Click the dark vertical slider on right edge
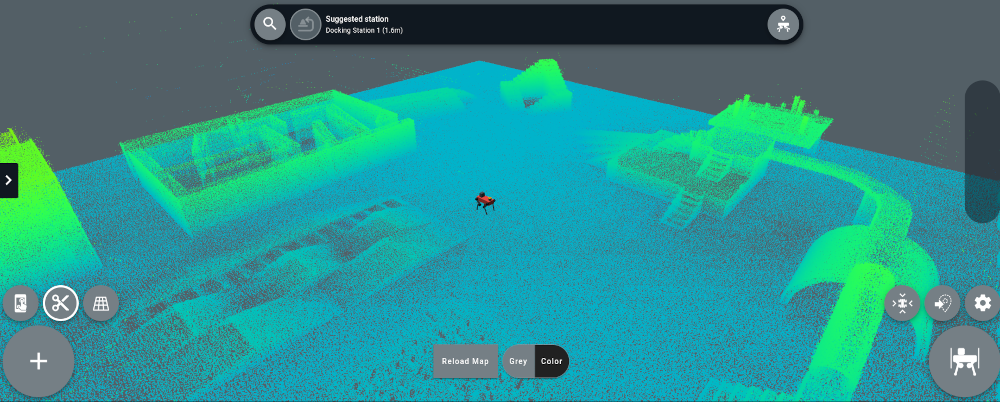This screenshot has height=402, width=1000. 982,152
